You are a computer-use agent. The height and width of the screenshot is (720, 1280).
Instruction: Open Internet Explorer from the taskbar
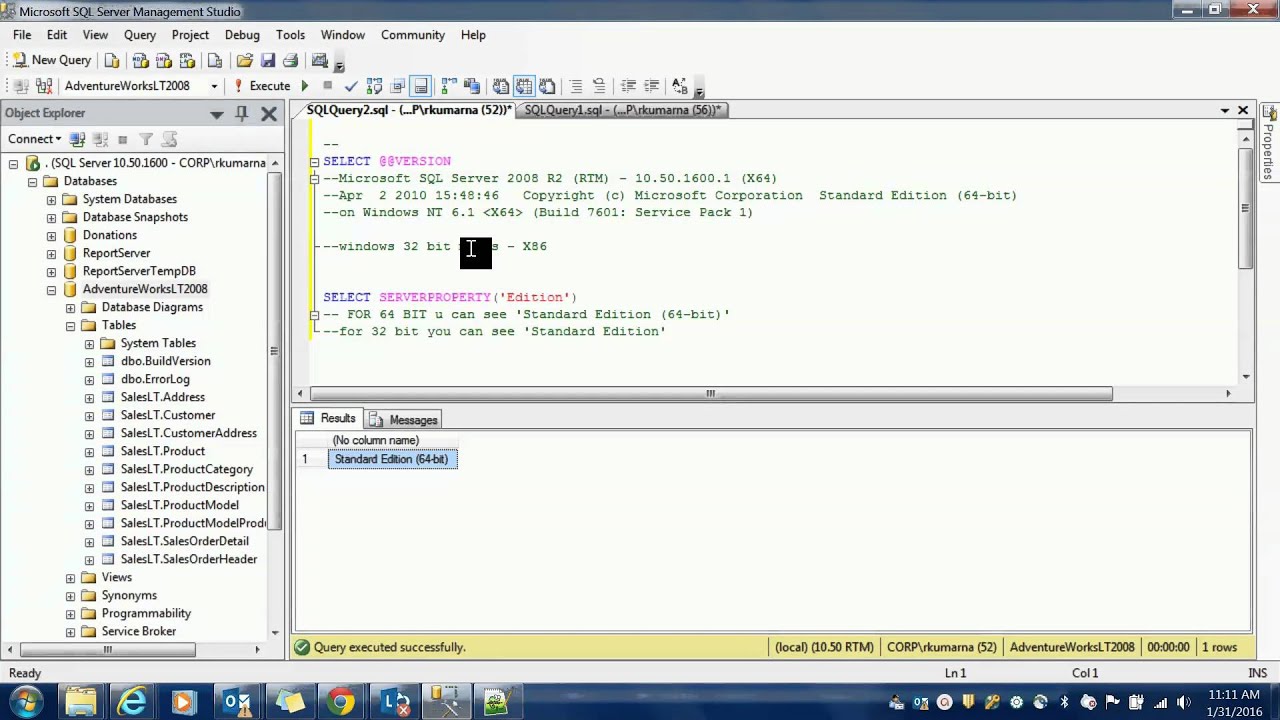point(132,701)
